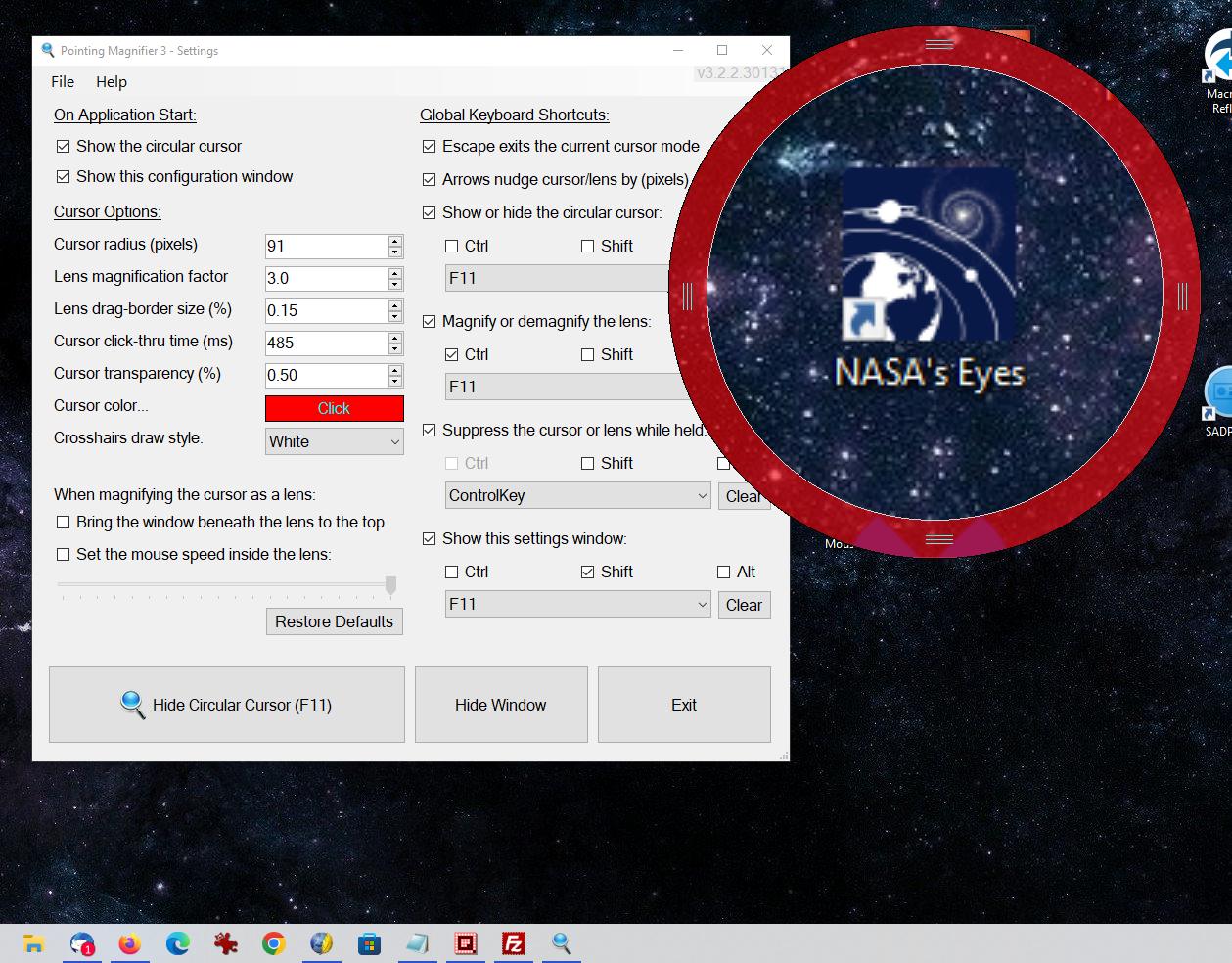The width and height of the screenshot is (1232, 963).
Task: Open Microsoft Store from the taskbar
Action: click(x=369, y=943)
